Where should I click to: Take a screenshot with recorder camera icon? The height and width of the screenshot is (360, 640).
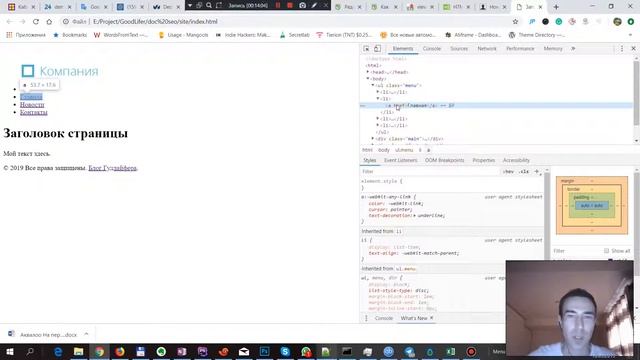pyautogui.click(x=302, y=5)
